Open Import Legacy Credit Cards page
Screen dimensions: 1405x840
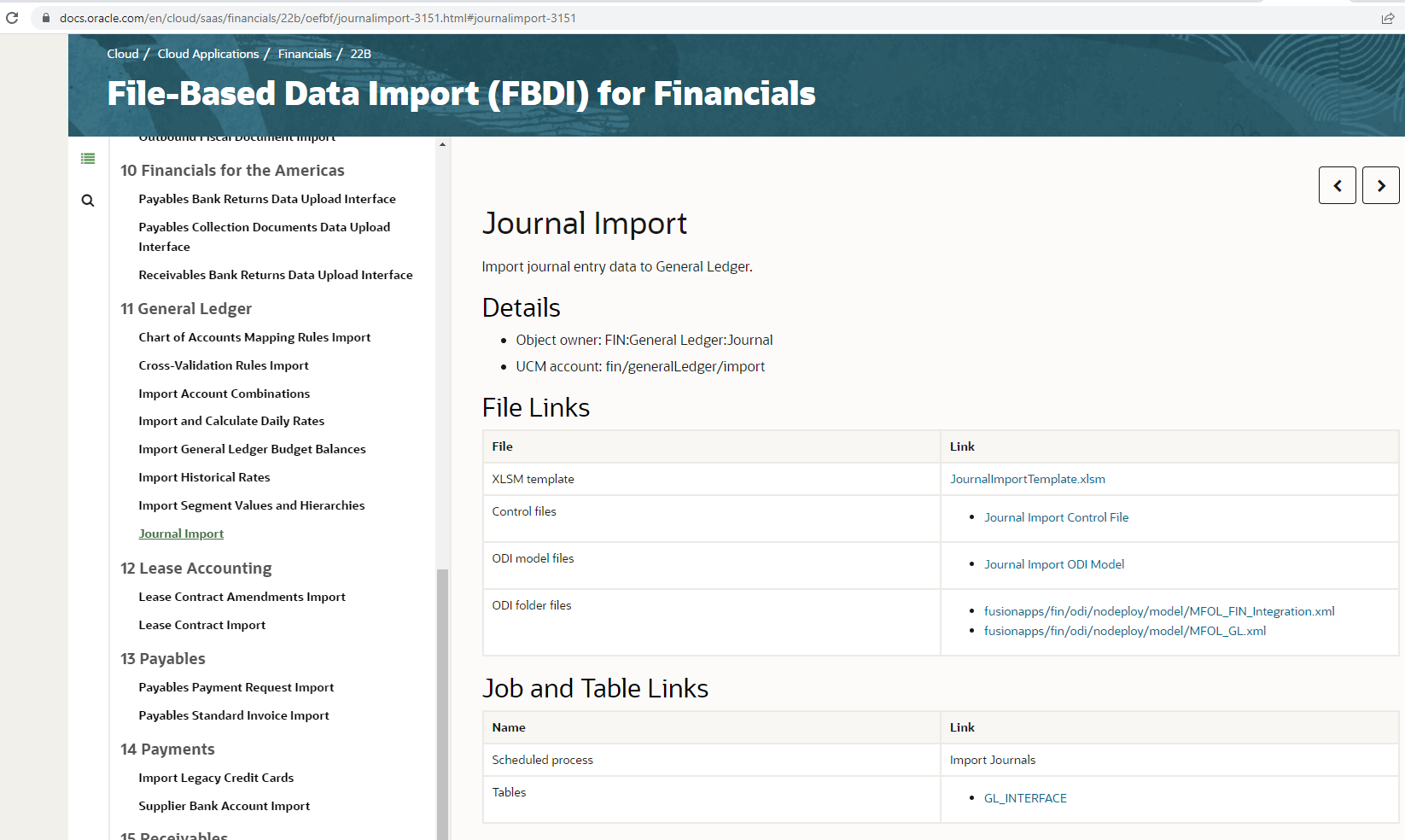point(216,778)
